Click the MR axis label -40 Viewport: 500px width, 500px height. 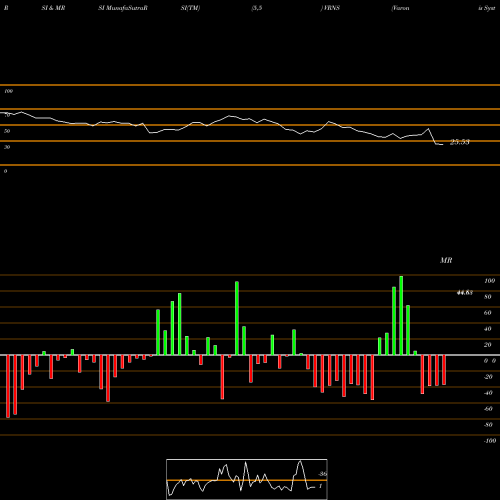(488, 393)
